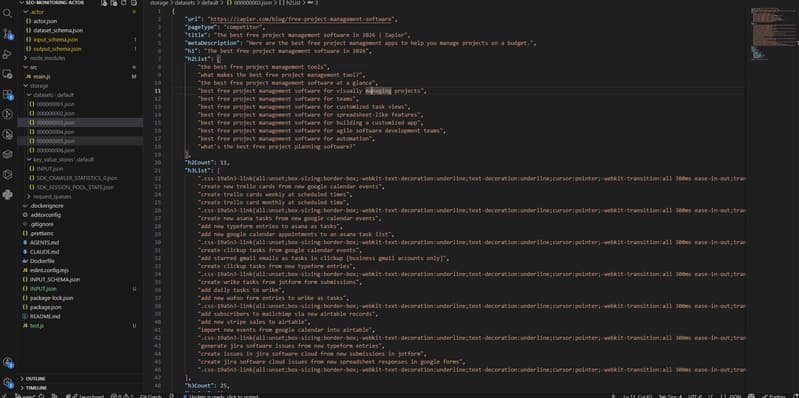Open the Python icon in the activity bar
The width and height of the screenshot is (799, 398).
[8, 194]
